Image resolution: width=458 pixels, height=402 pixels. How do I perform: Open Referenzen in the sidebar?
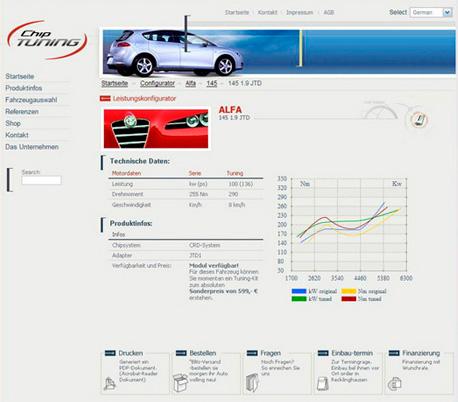click(22, 111)
